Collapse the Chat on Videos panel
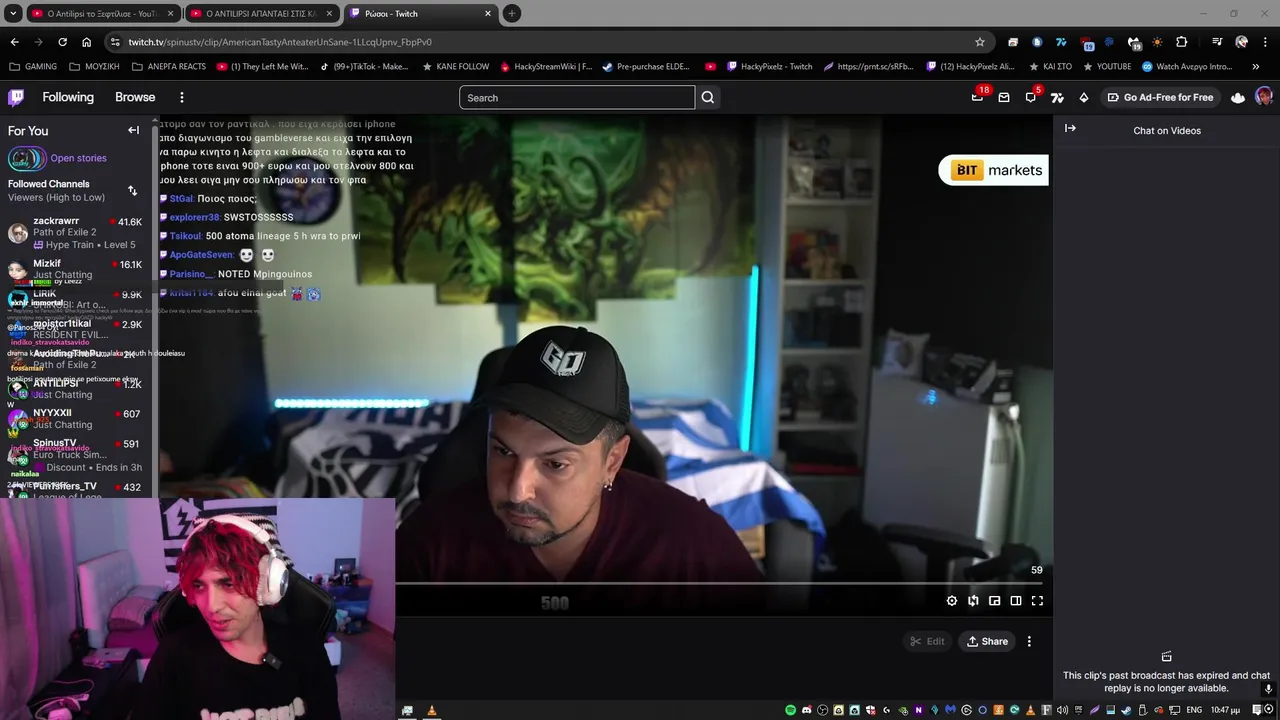 [1070, 128]
